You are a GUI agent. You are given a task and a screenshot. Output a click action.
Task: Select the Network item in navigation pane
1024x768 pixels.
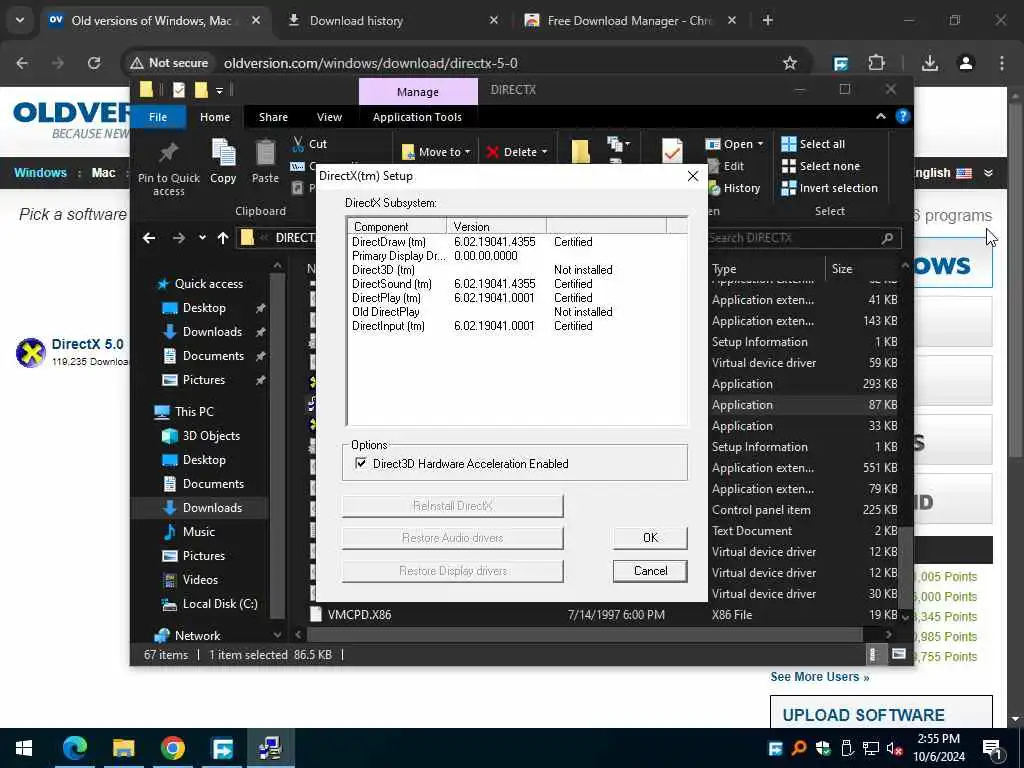197,635
